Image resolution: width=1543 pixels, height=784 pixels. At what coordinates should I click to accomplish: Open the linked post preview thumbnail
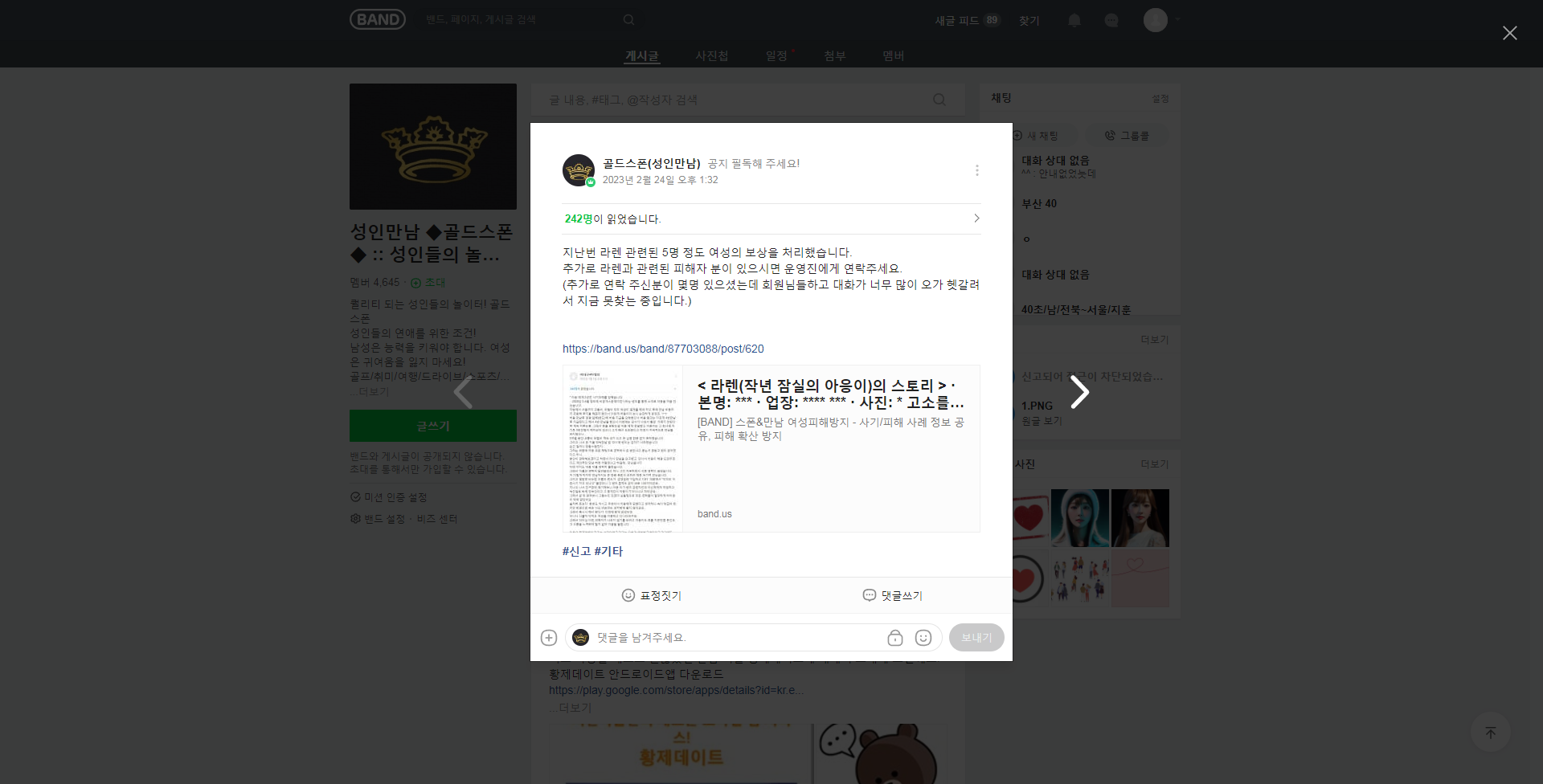(623, 449)
